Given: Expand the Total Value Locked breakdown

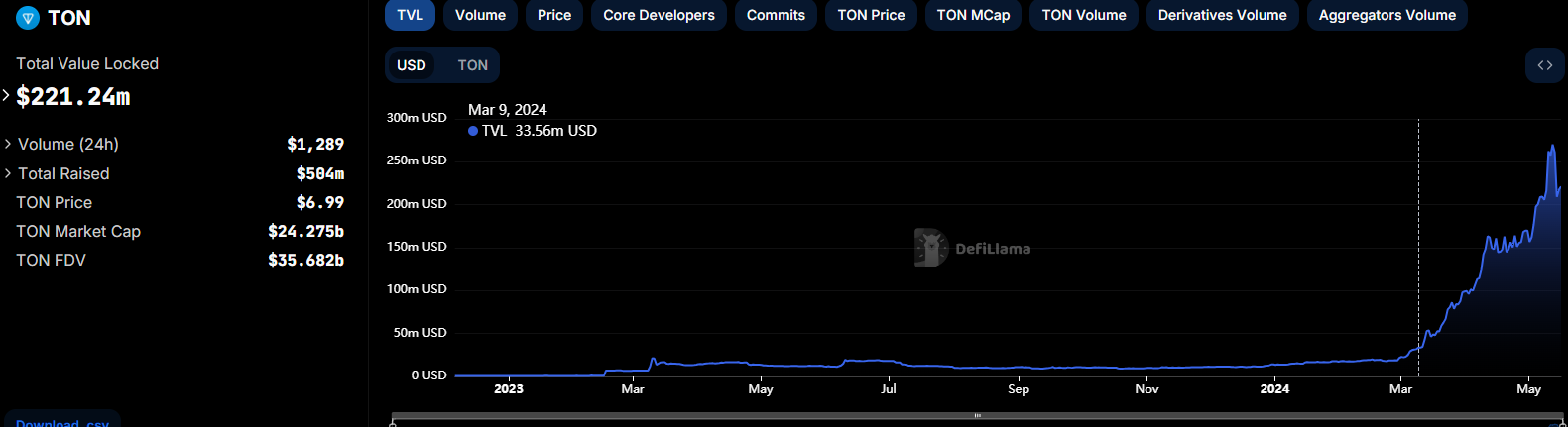Looking at the screenshot, I should 7,96.
